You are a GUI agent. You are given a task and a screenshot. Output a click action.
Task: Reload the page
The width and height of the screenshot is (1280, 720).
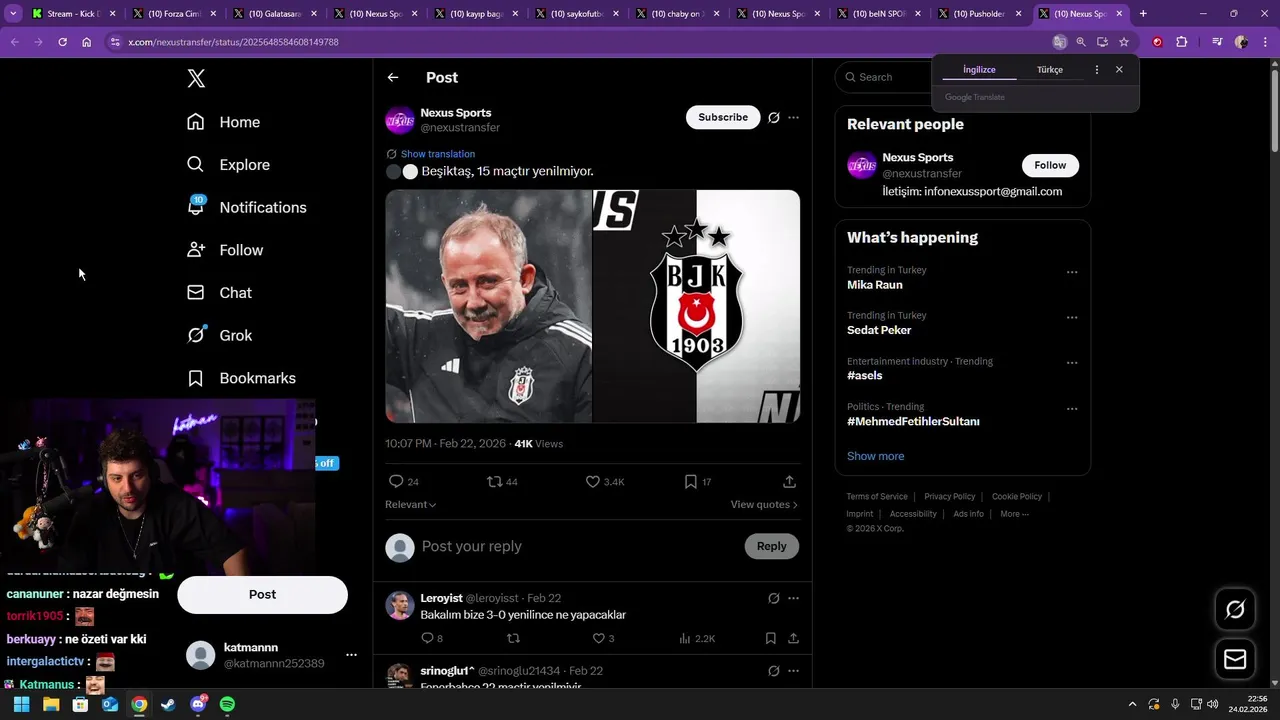[x=62, y=42]
